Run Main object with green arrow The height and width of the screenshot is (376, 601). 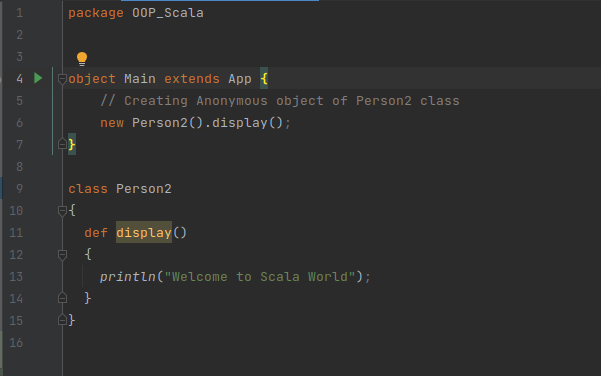click(x=38, y=78)
